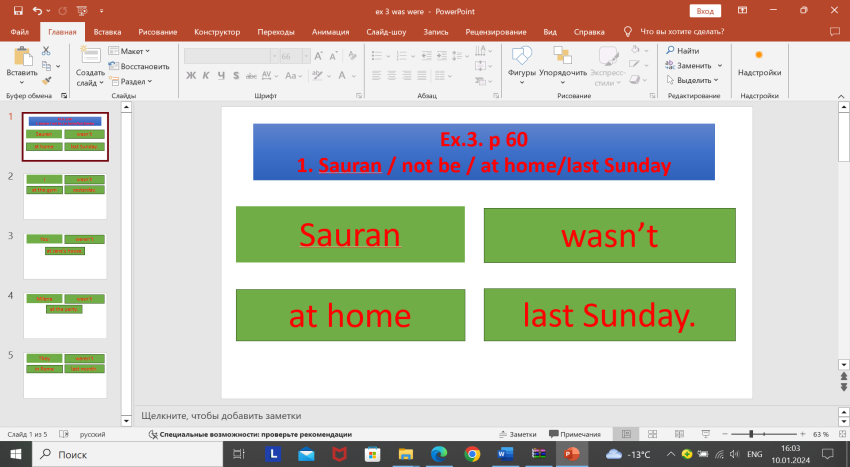The width and height of the screenshot is (850, 467).
Task: Click the Вход sign-in button
Action: coord(706,10)
